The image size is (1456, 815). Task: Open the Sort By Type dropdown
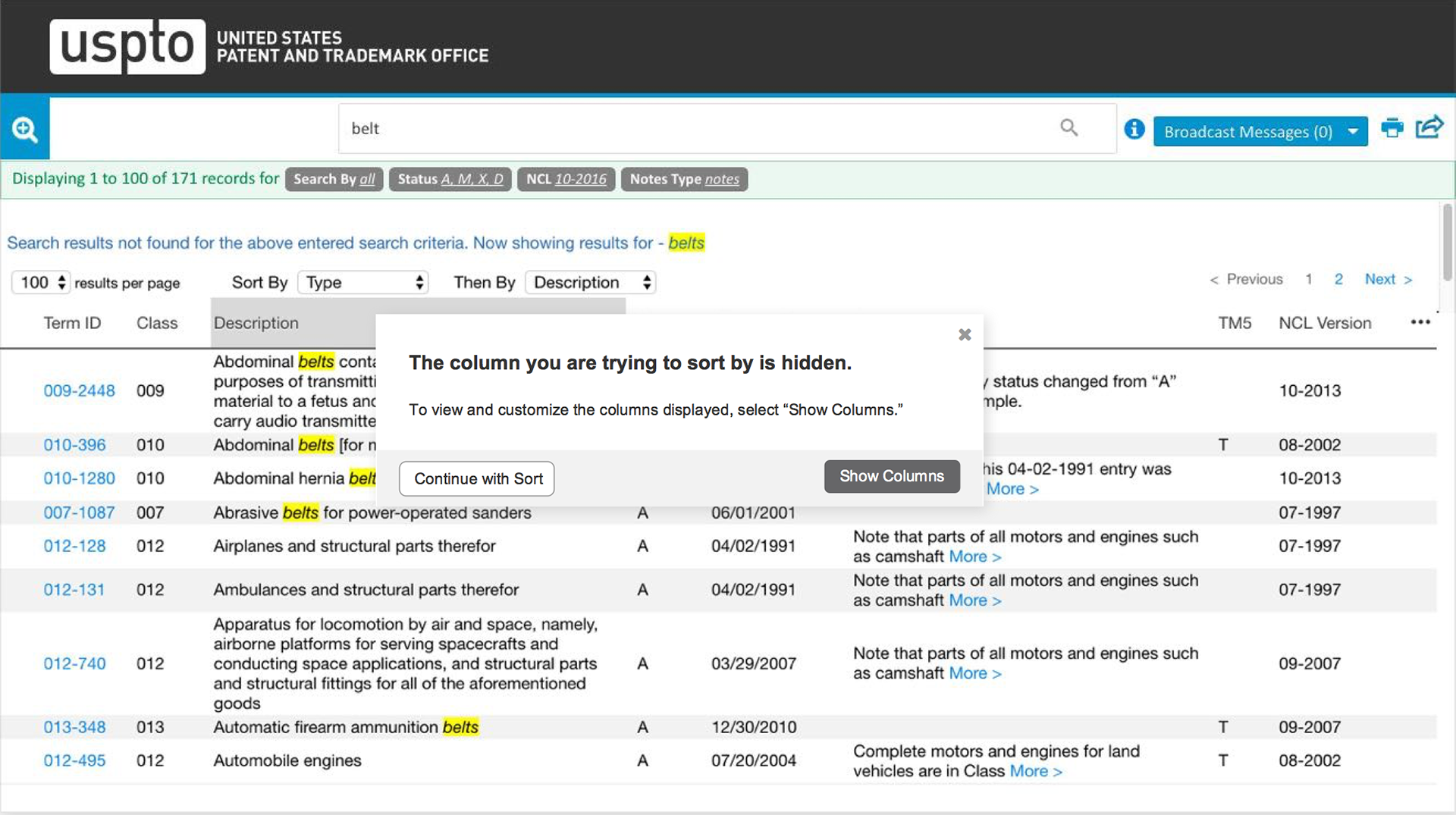click(x=363, y=283)
